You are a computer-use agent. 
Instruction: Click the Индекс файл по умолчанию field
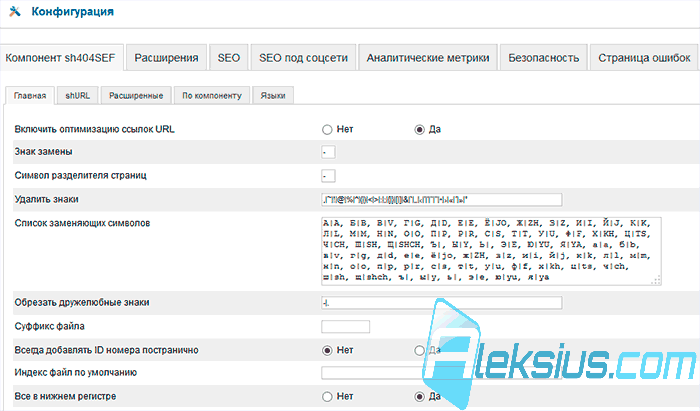click(x=442, y=373)
